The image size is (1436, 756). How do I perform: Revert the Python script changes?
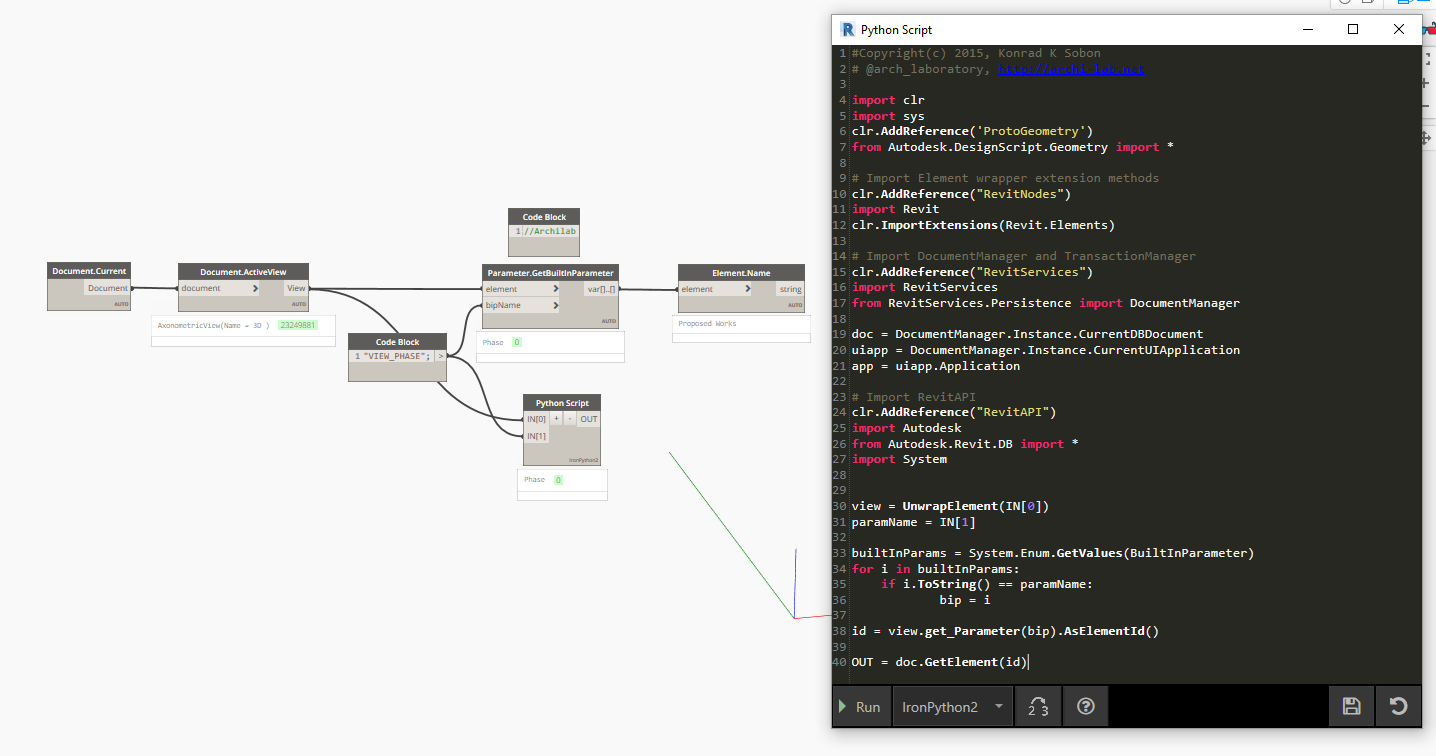(x=1399, y=707)
